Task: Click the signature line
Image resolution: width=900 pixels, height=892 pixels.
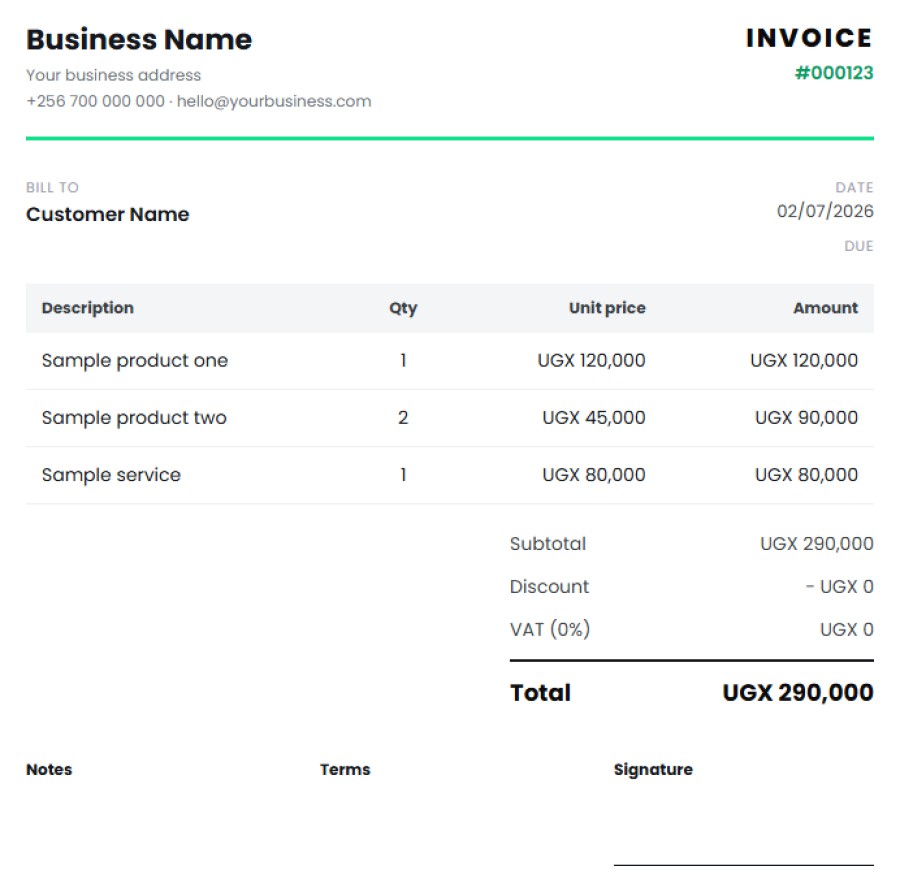Action: point(743,865)
